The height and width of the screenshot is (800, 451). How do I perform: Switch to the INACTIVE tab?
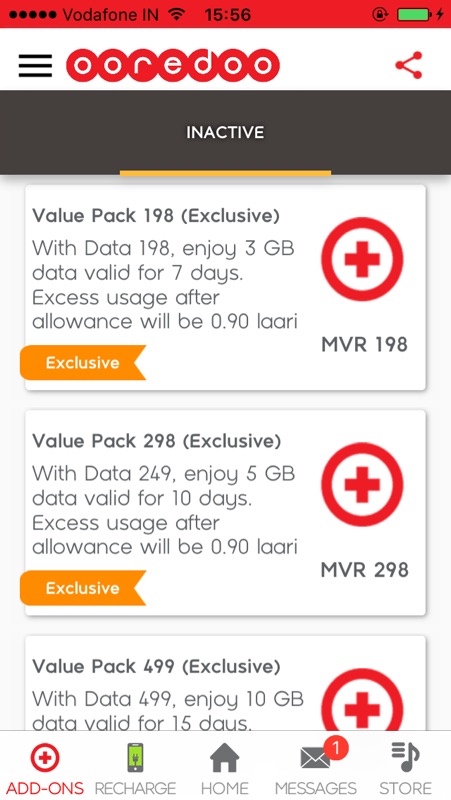(225, 133)
